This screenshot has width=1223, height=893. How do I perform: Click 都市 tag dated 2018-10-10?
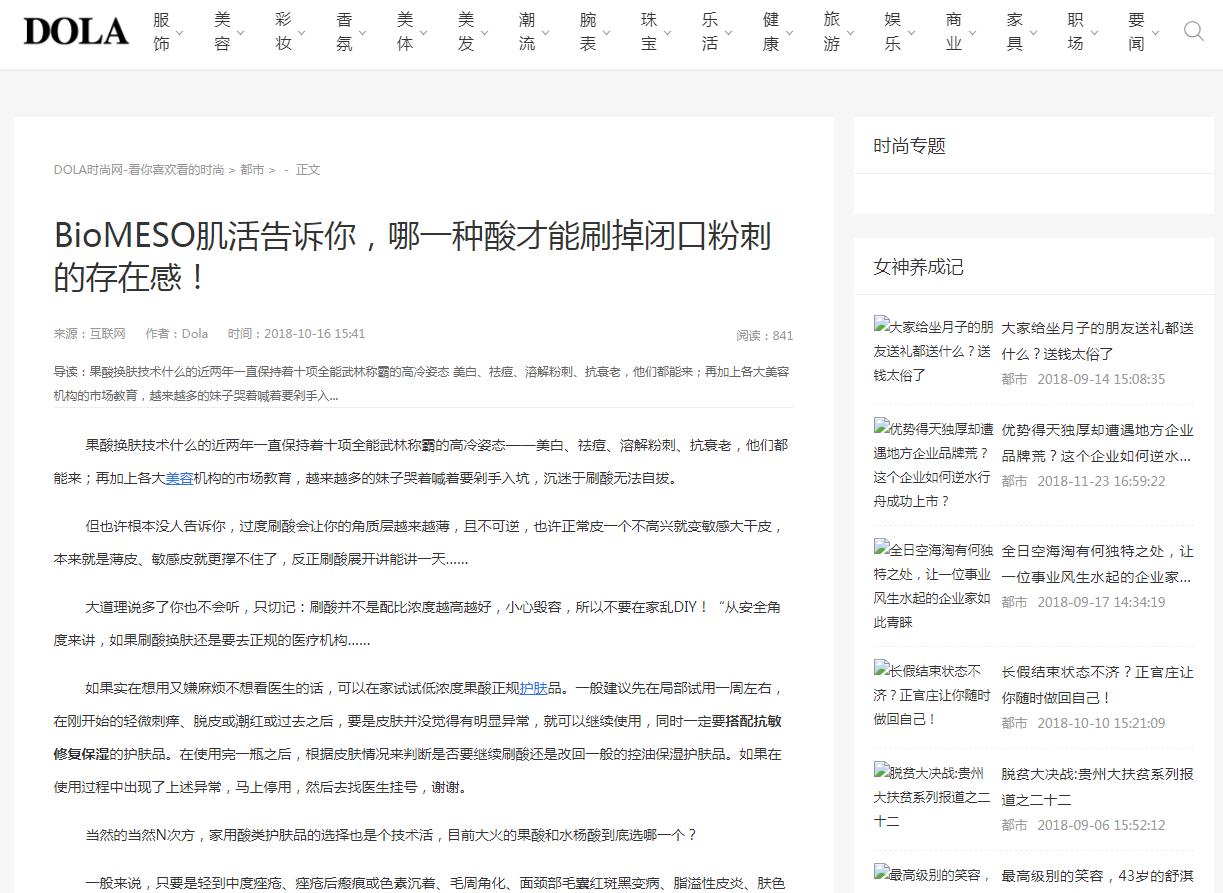pos(1014,723)
